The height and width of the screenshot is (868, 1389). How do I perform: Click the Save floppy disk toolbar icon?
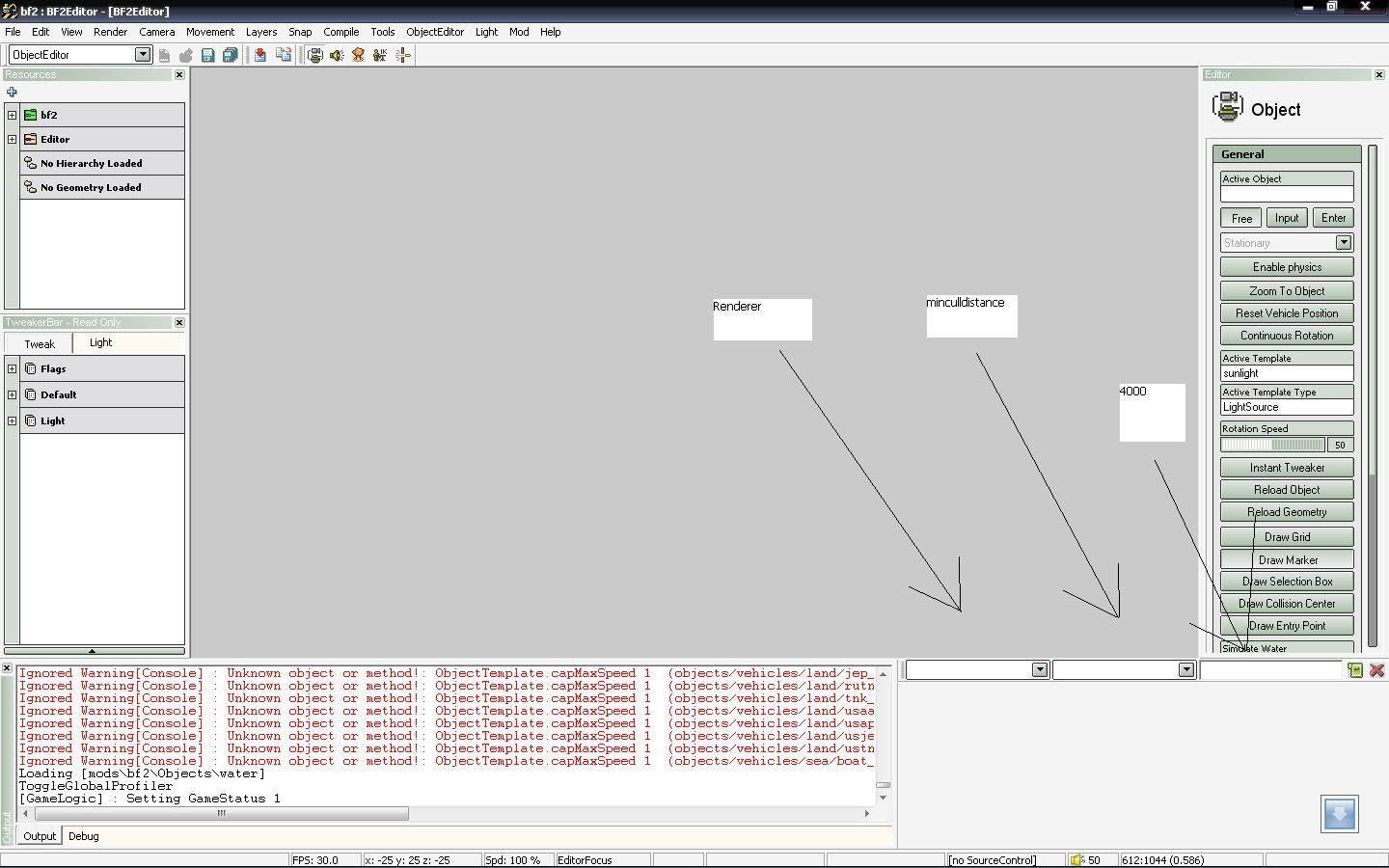[207, 56]
